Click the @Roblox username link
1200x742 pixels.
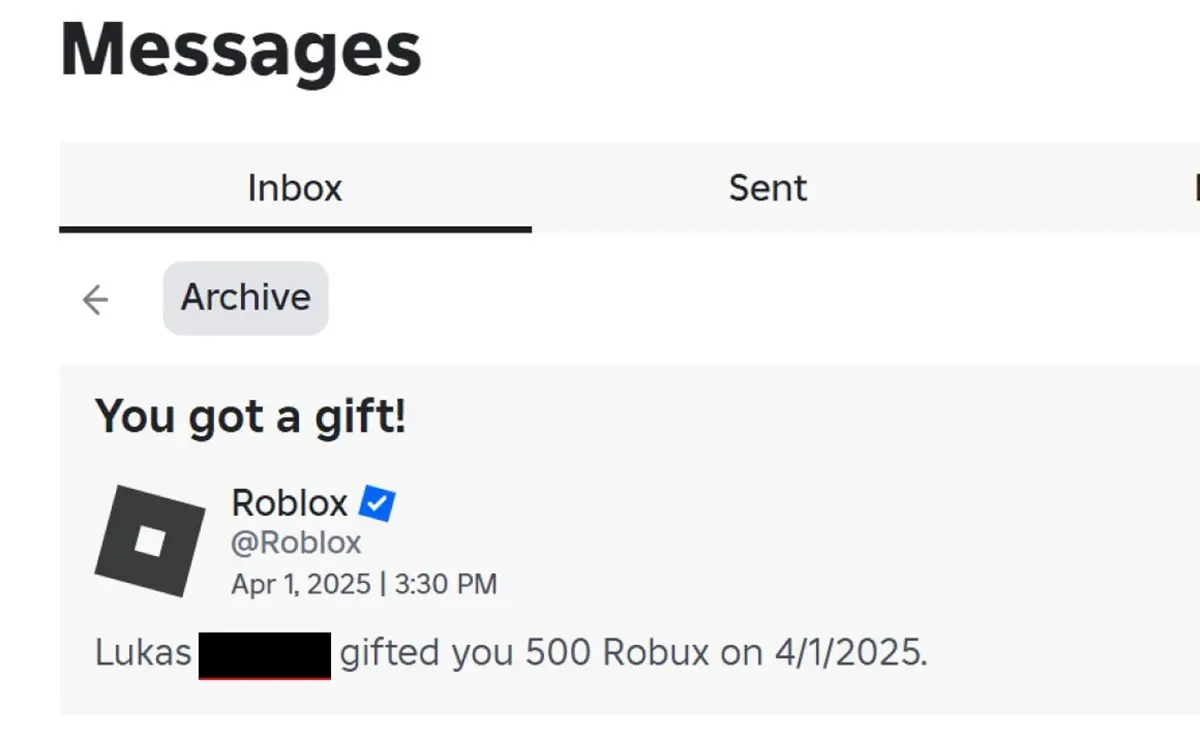tap(296, 542)
